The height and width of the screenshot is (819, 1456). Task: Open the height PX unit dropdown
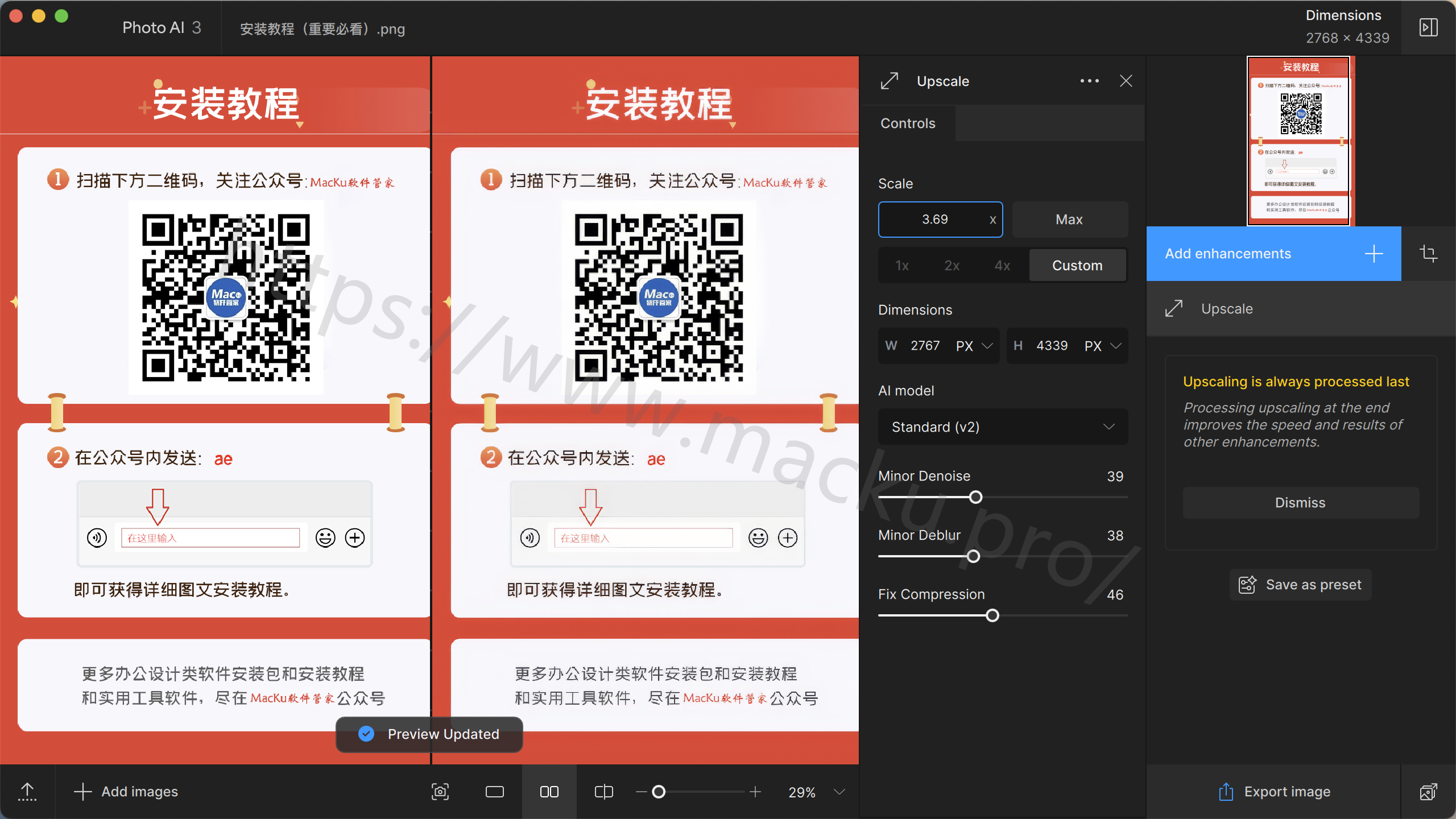click(x=1103, y=346)
